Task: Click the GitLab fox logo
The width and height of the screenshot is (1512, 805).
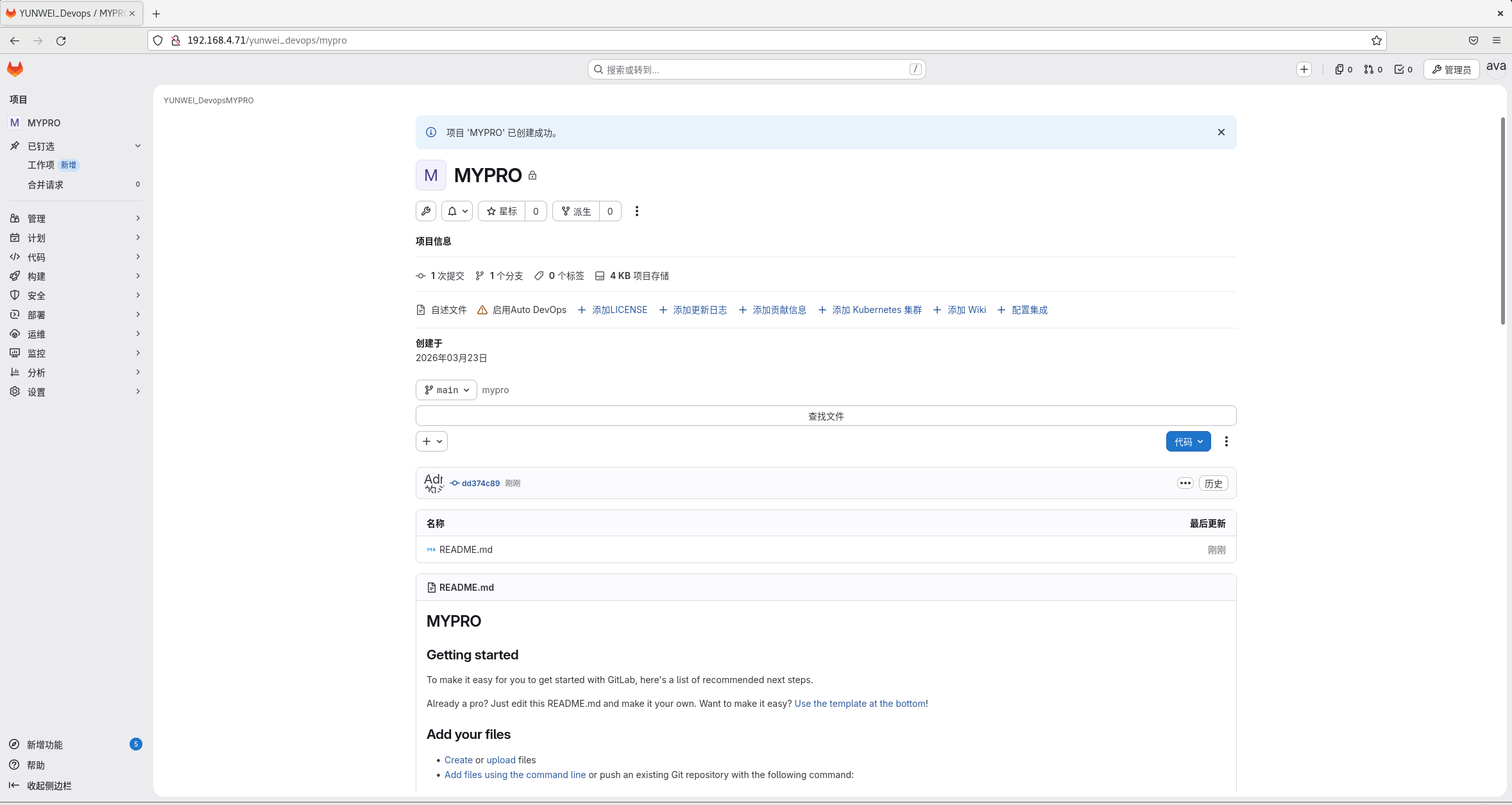Action: [15, 69]
